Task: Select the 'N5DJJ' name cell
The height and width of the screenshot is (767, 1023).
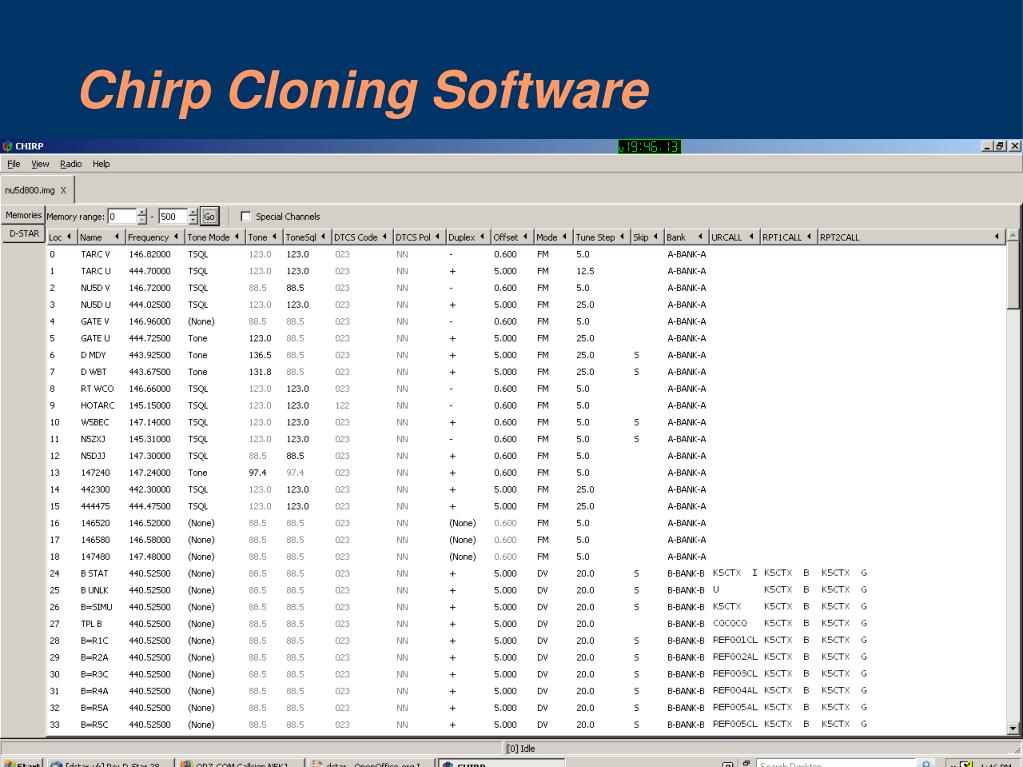Action: (x=93, y=457)
